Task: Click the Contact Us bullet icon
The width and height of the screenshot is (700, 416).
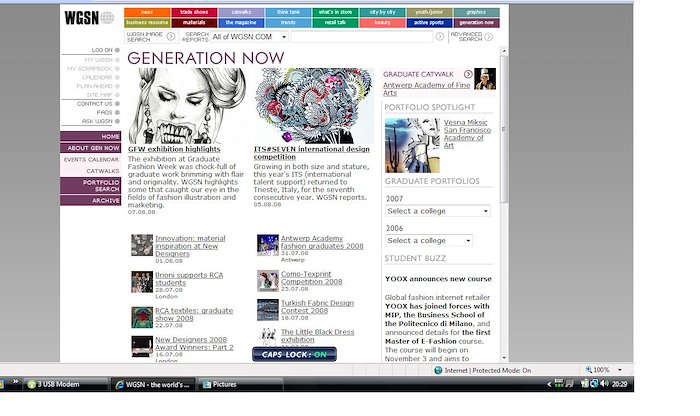Action: click(117, 104)
